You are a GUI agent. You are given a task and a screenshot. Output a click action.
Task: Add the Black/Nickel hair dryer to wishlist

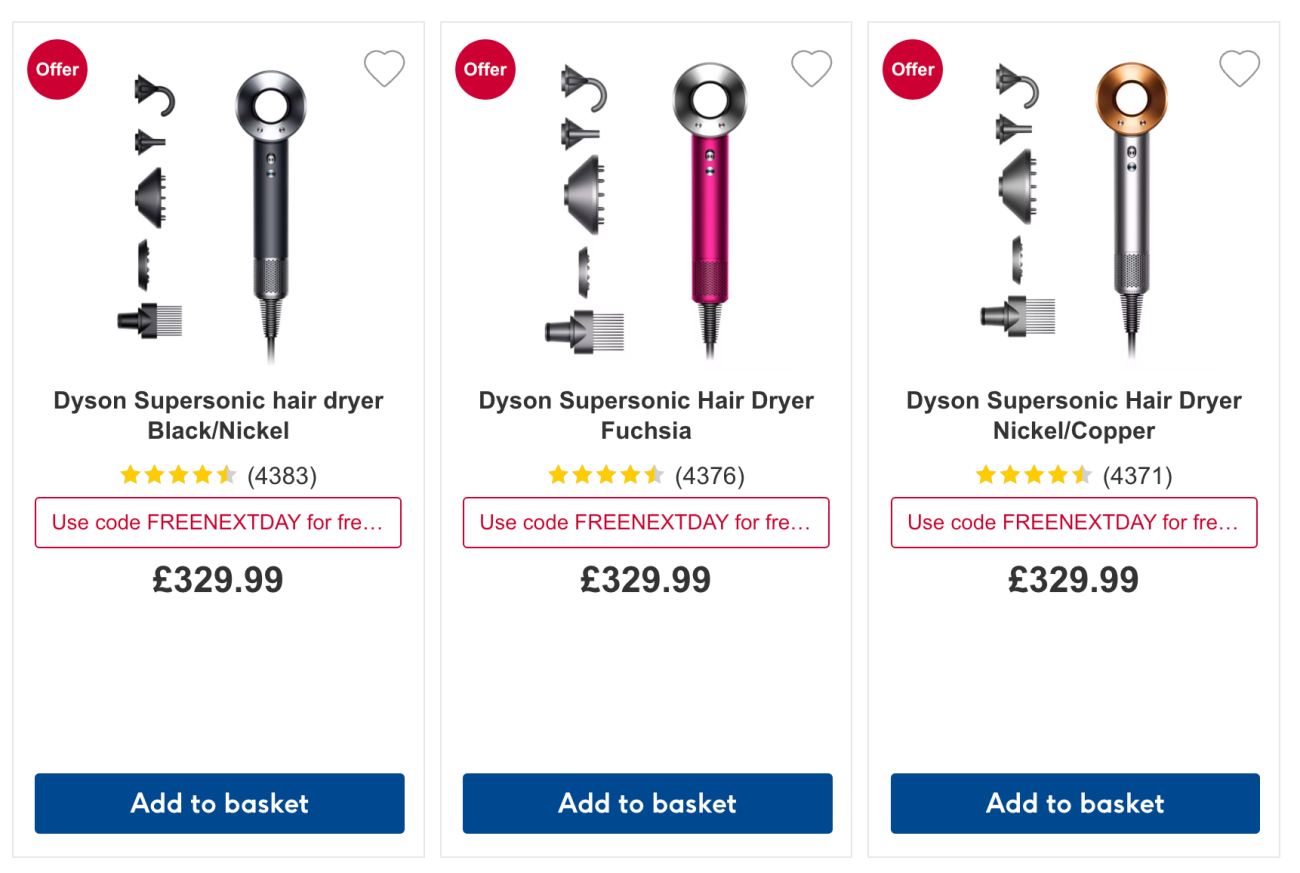pyautogui.click(x=384, y=68)
